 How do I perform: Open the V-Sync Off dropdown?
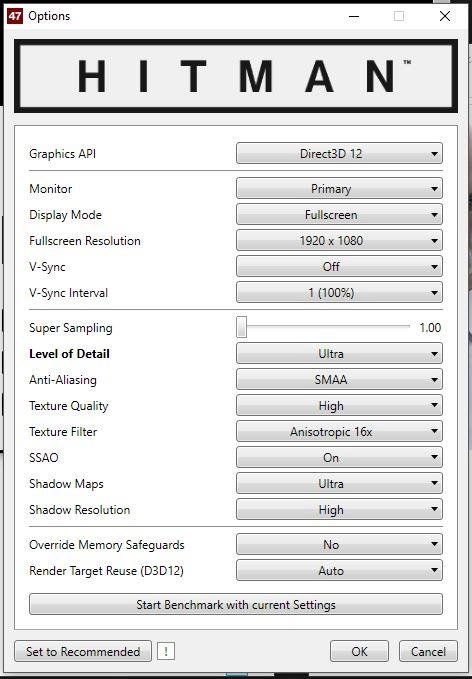click(339, 267)
